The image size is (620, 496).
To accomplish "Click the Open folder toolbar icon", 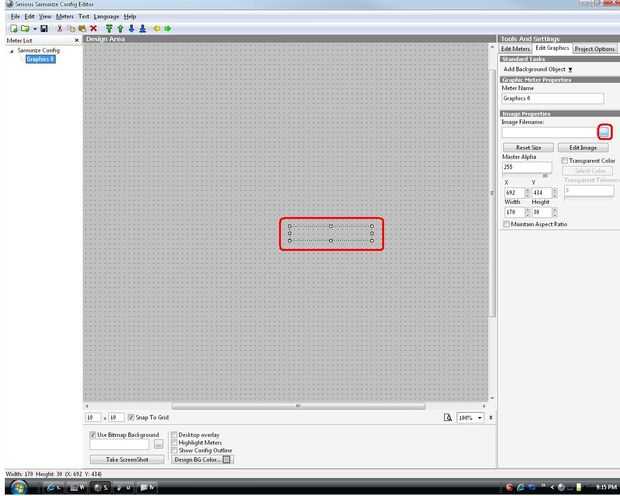I will [x=25, y=28].
